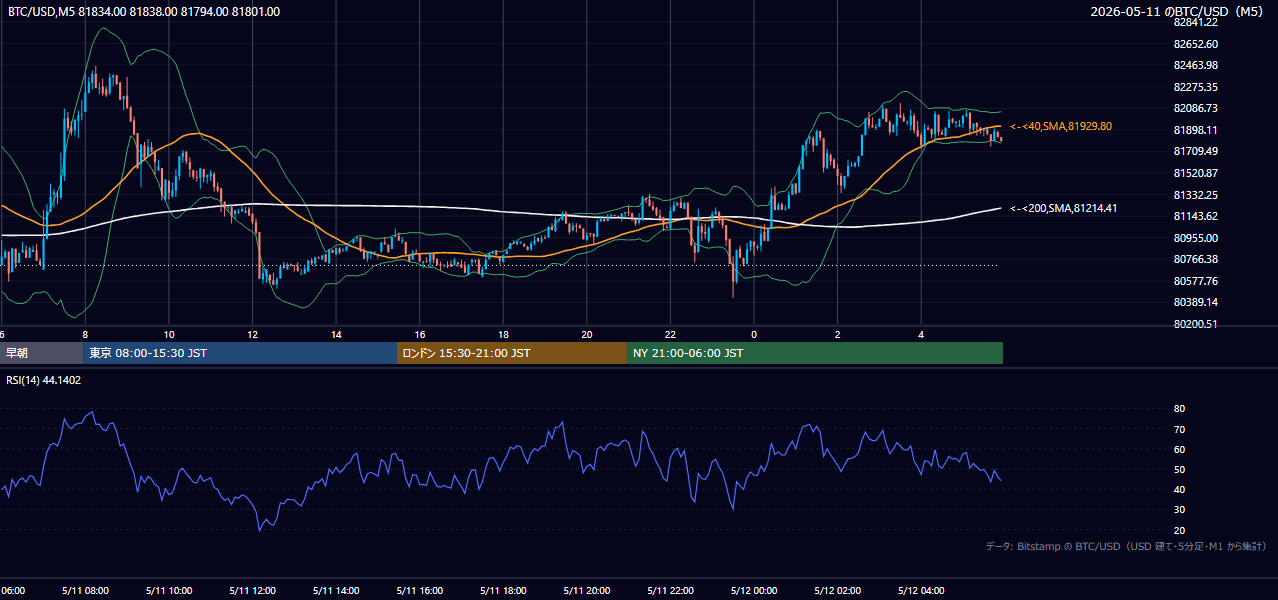Click the 5/12 02:00 time label
The width and height of the screenshot is (1278, 600).
coord(838,591)
